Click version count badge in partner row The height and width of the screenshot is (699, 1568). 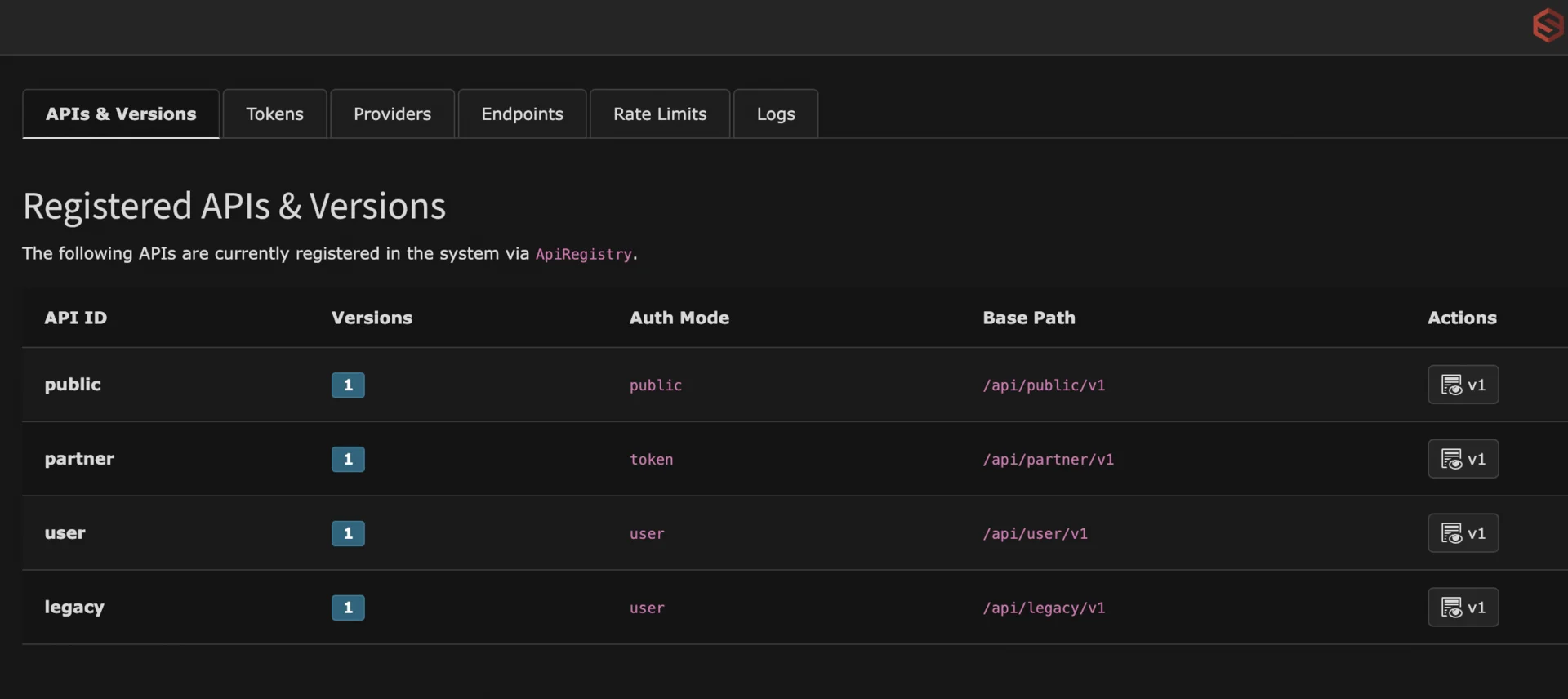(x=348, y=459)
